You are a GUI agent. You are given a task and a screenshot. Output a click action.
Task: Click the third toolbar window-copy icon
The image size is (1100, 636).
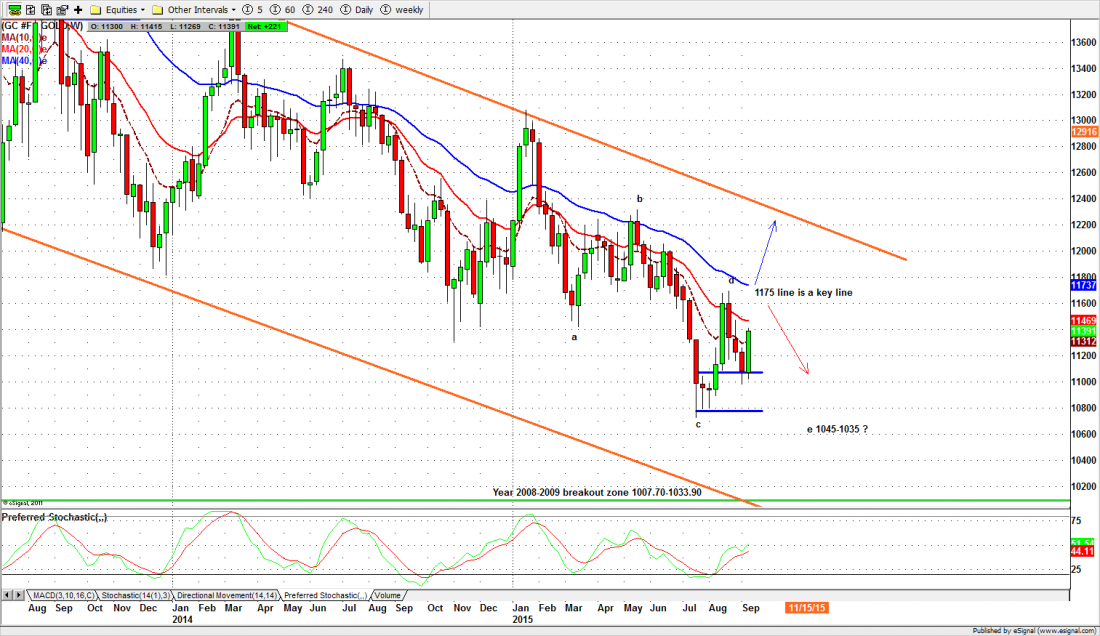click(44, 9)
